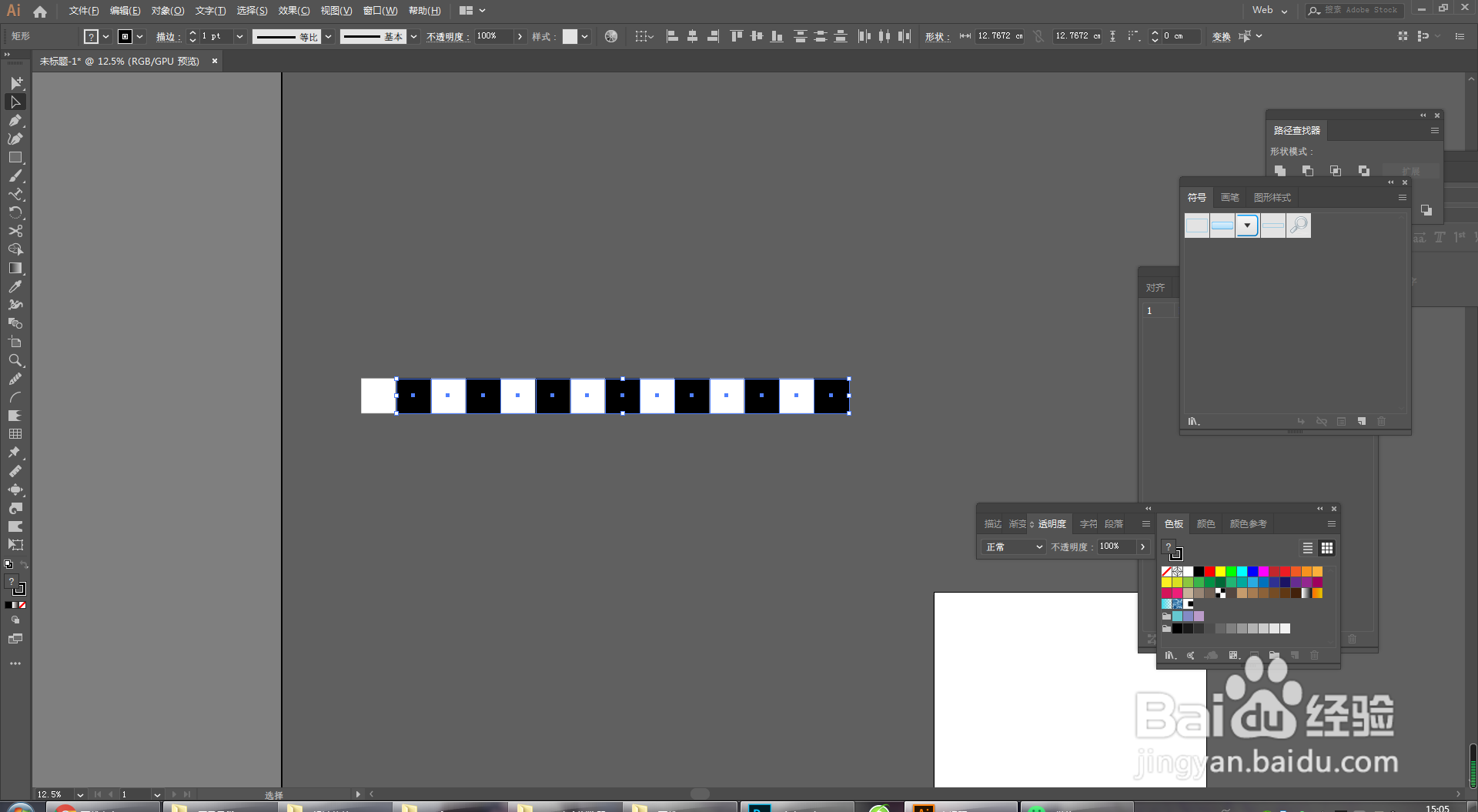Select the Rotate tool
Viewport: 1478px width, 812px height.
click(15, 212)
